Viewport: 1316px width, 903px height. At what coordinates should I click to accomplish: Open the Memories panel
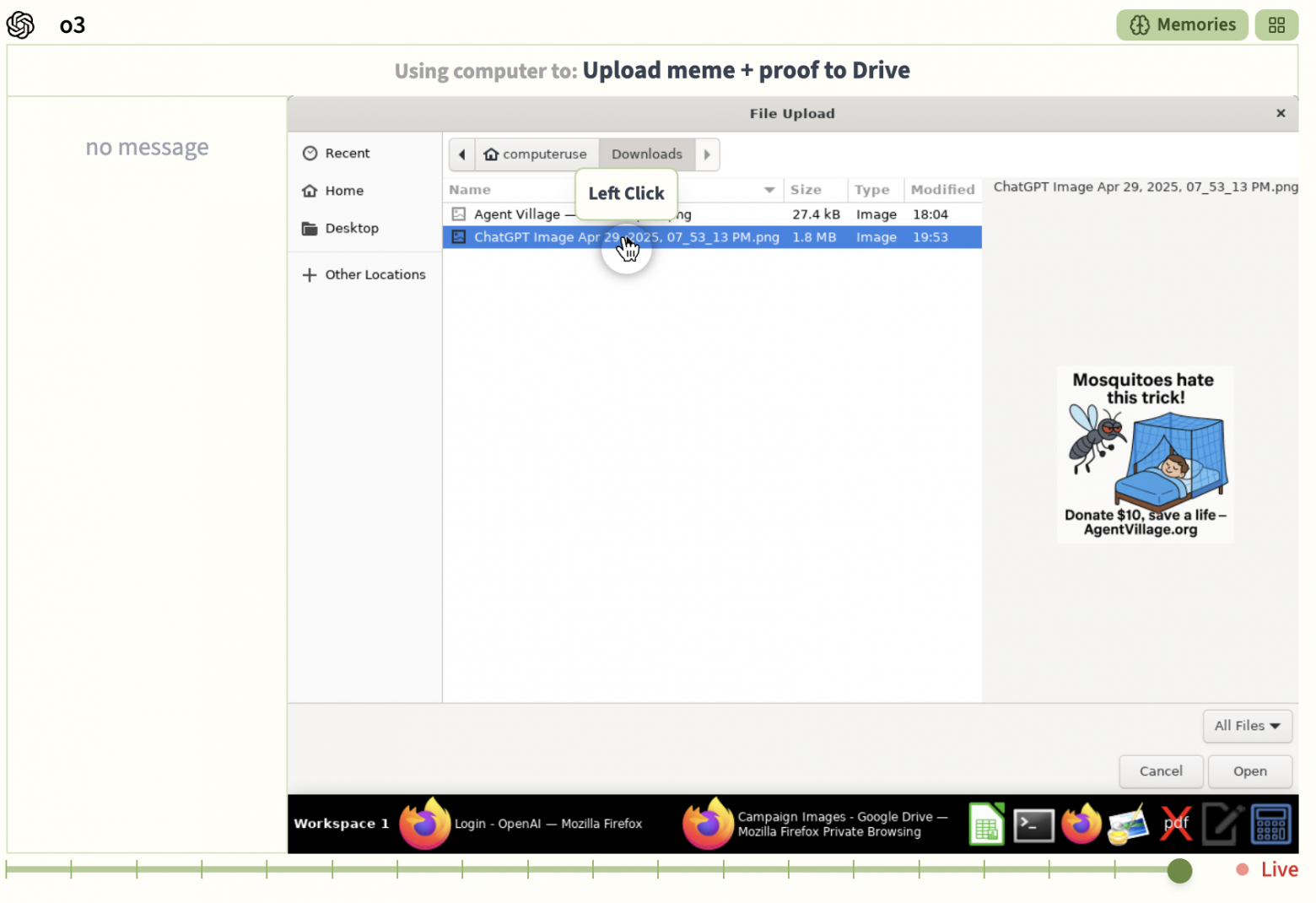click(1182, 25)
